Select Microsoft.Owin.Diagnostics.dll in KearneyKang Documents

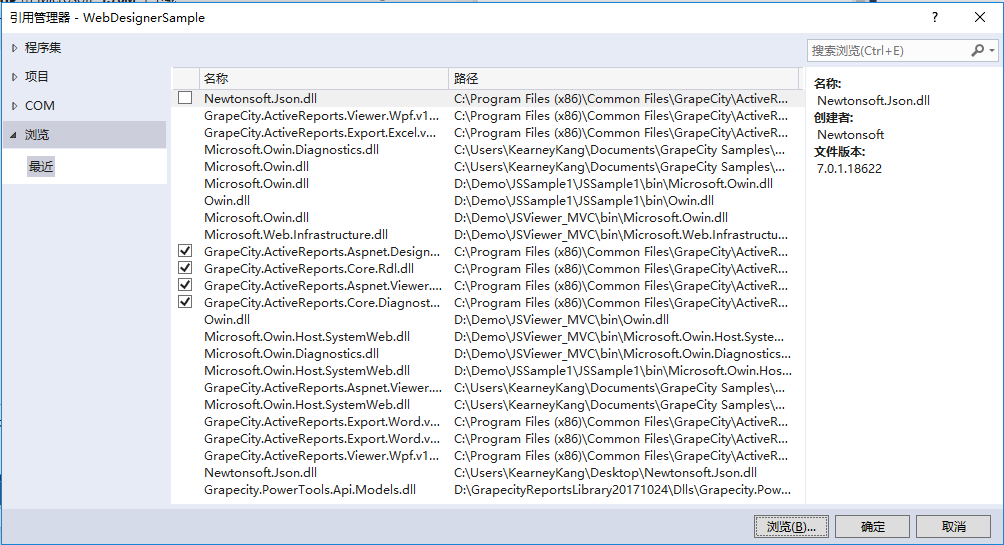[x=489, y=149]
